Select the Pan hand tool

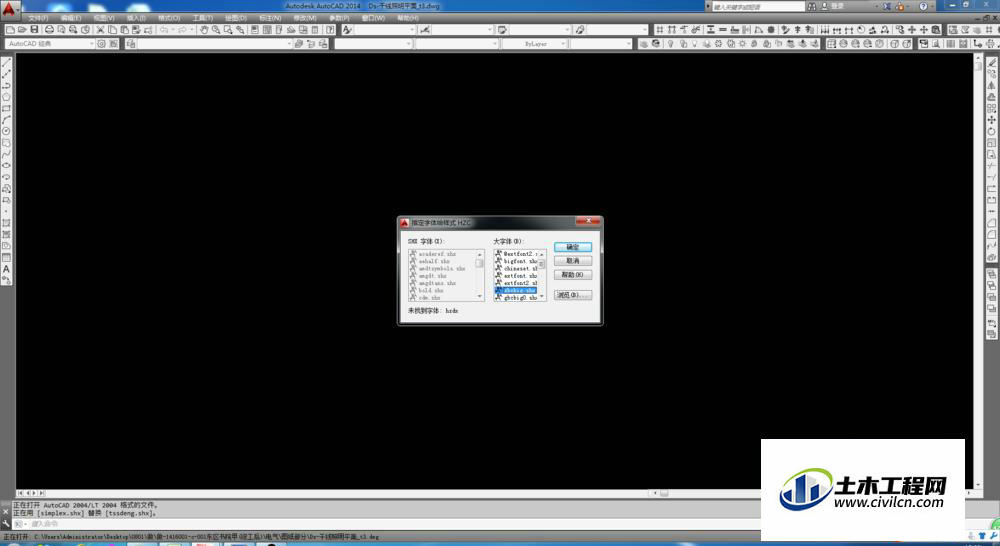[x=204, y=29]
